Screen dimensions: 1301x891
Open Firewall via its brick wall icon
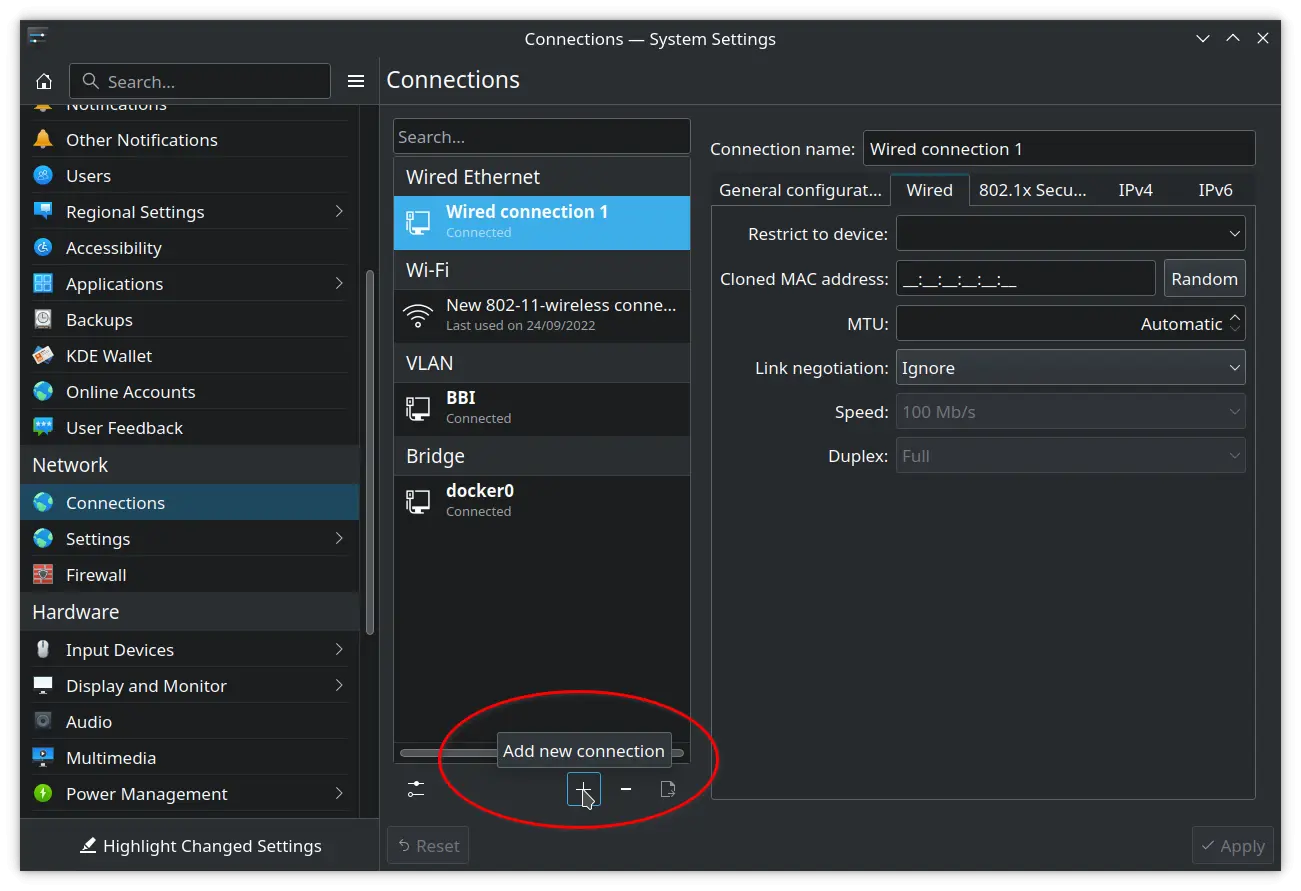click(43, 575)
